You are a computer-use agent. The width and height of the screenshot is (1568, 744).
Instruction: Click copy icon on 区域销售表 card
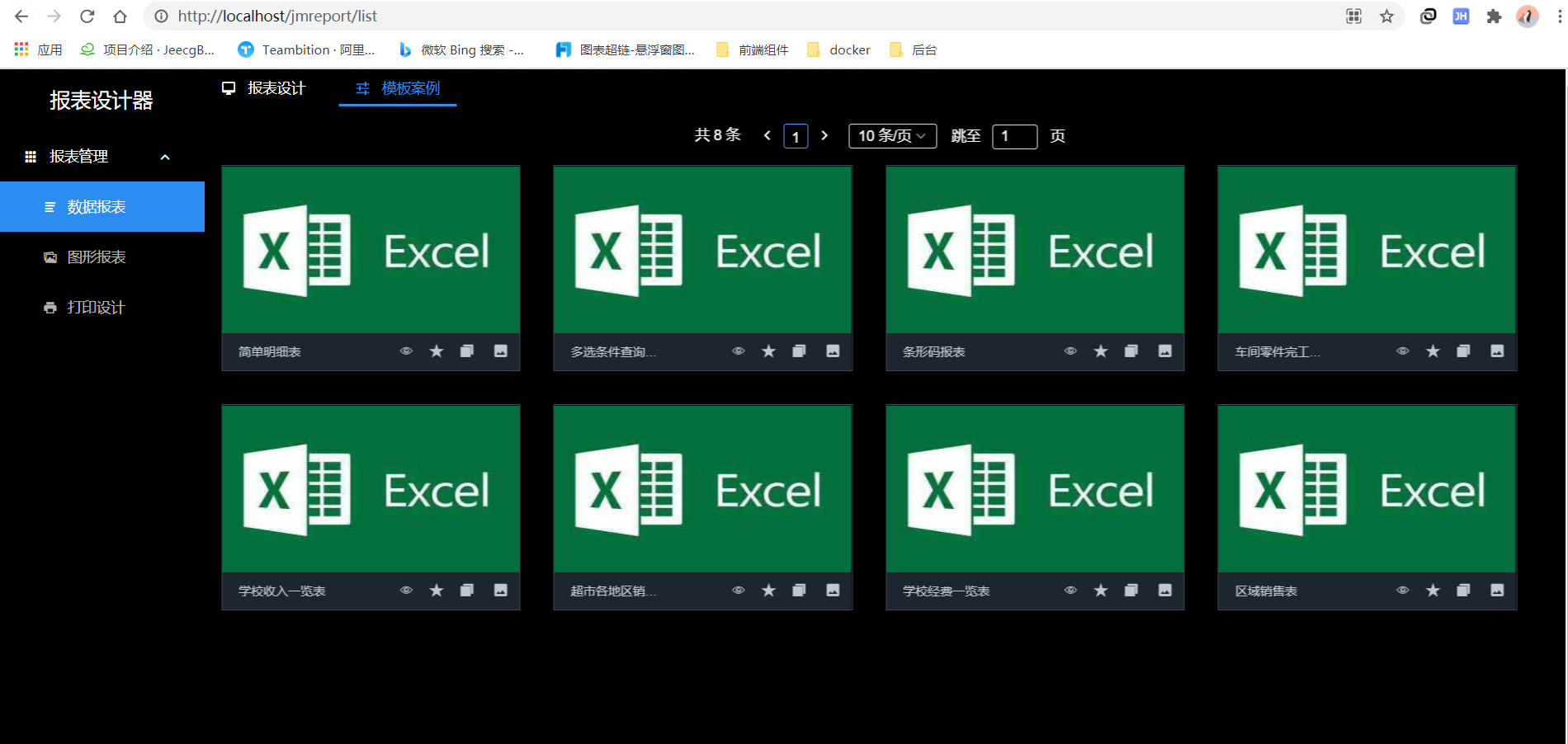click(x=1463, y=591)
